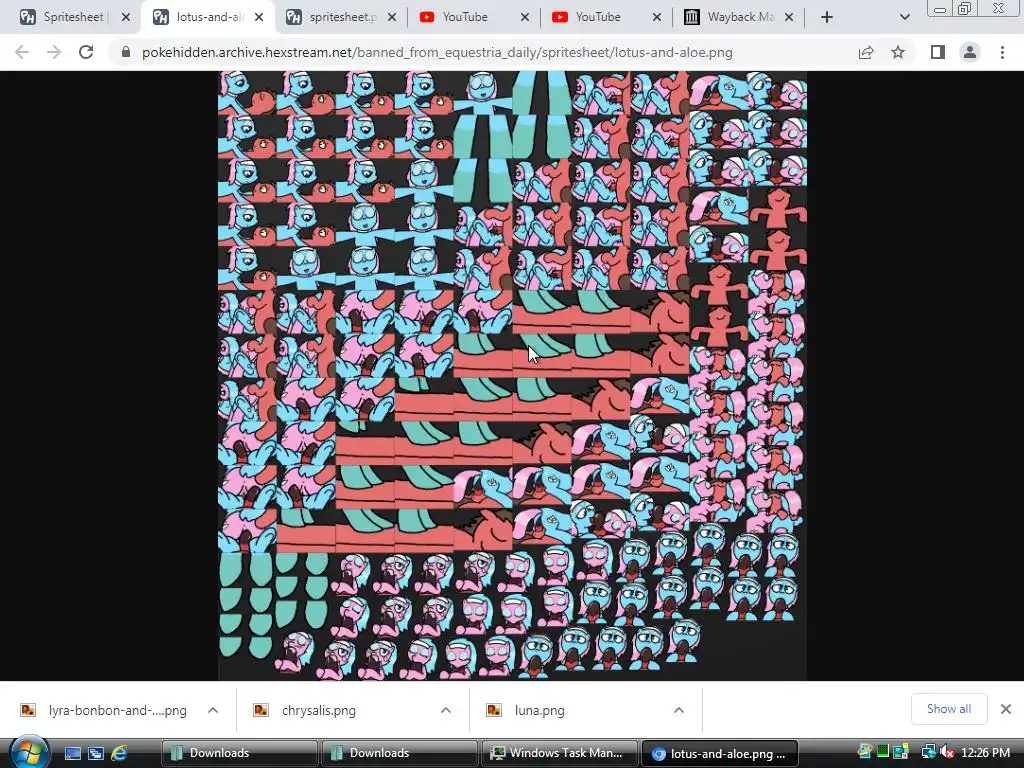Close the first YouTube tab

(524, 17)
